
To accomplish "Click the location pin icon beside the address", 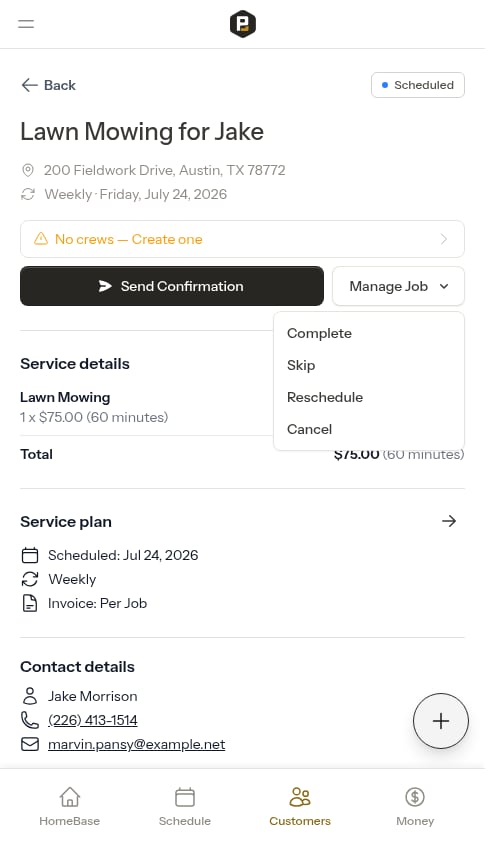I will 27,170.
